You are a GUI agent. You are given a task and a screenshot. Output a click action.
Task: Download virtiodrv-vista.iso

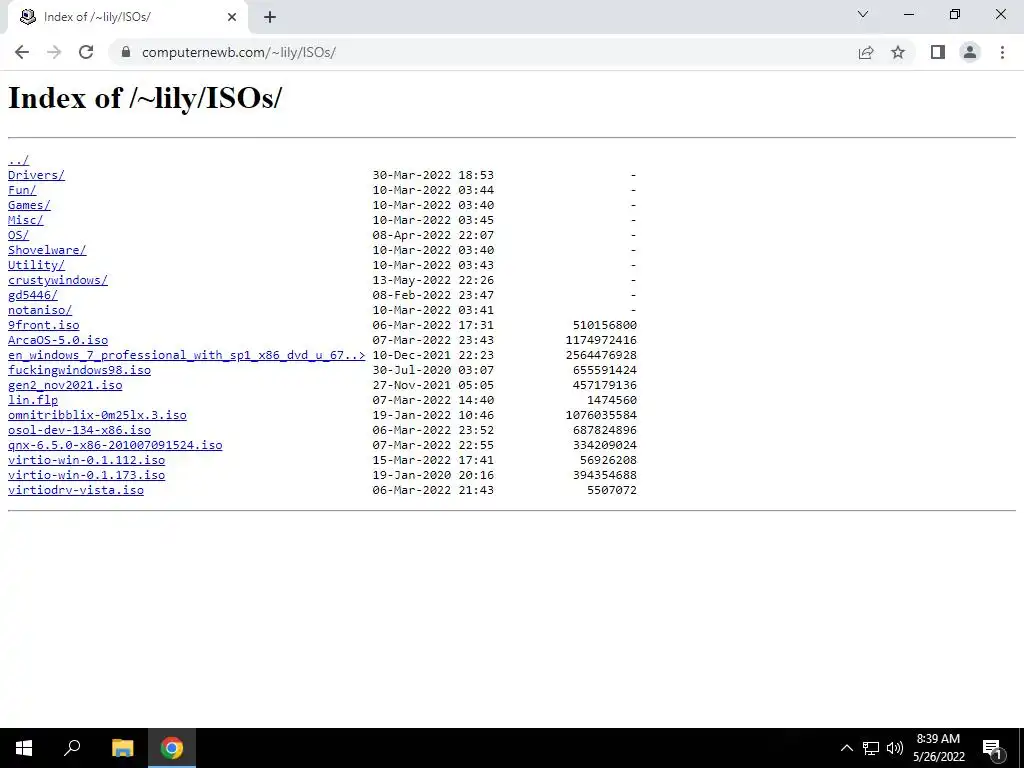pos(76,490)
